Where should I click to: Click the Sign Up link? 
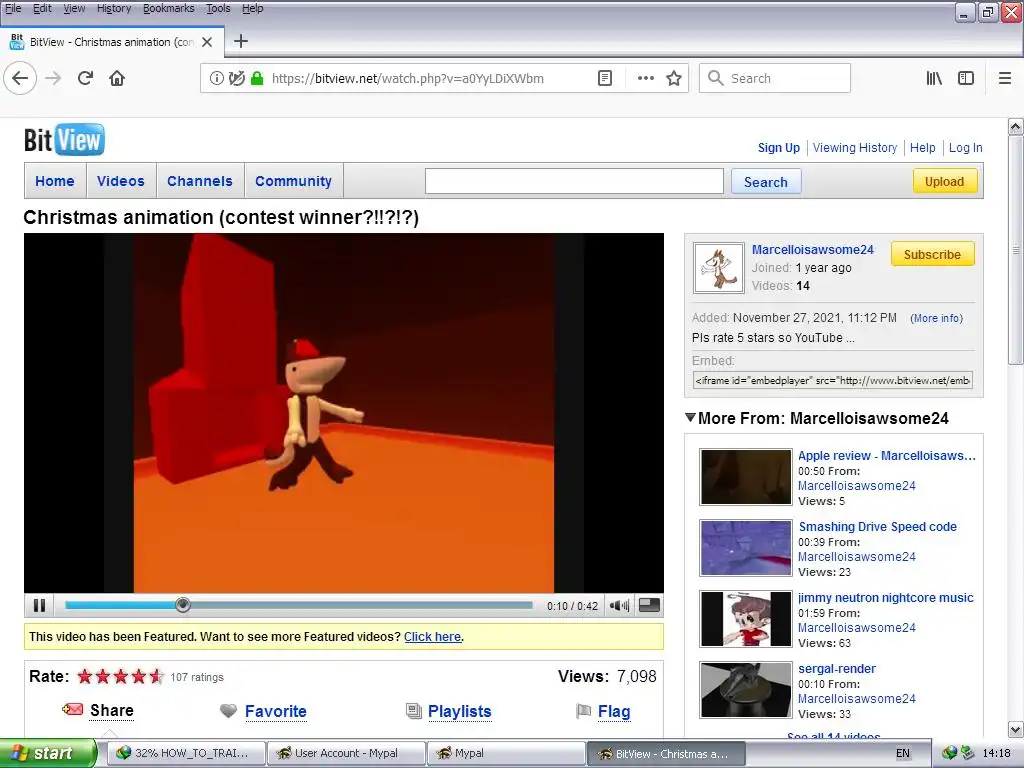[x=778, y=148]
